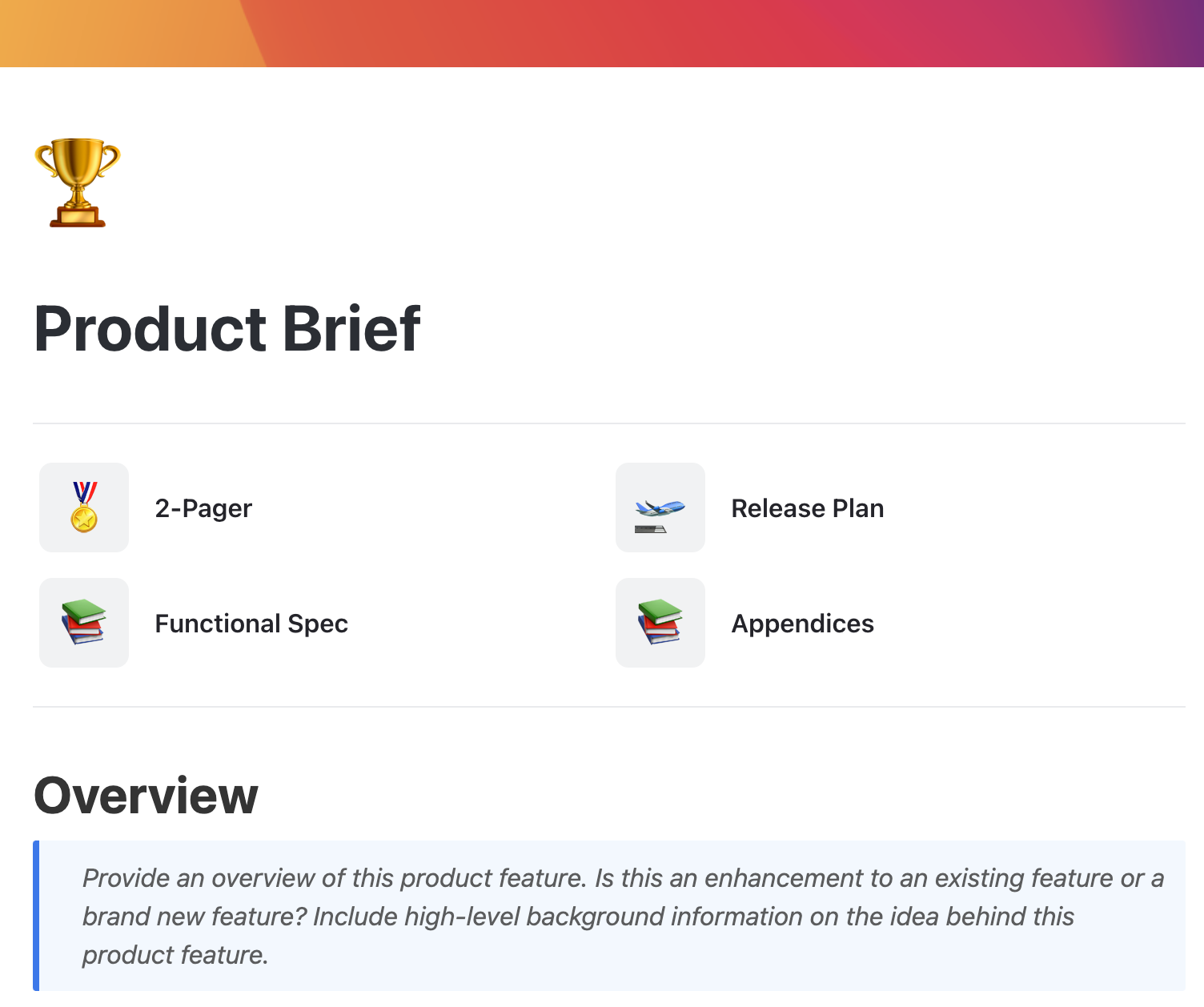Screen dimensions: 1204x1007
Task: Click the orange gradient cover banner
Action: coord(602,34)
